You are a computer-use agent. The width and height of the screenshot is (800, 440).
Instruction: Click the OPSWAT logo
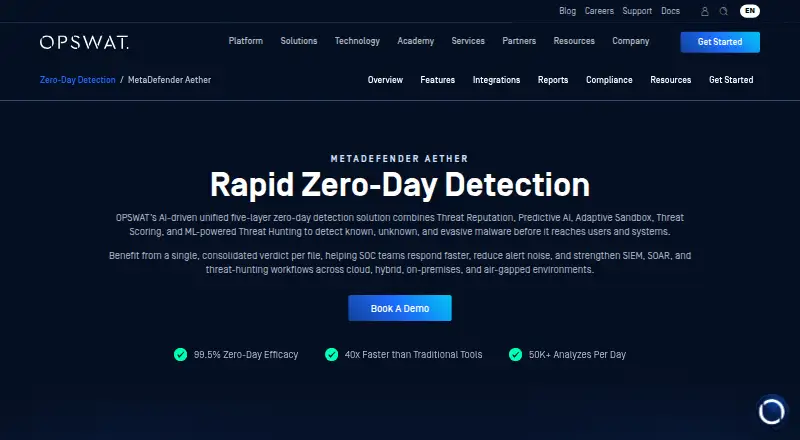pos(84,42)
